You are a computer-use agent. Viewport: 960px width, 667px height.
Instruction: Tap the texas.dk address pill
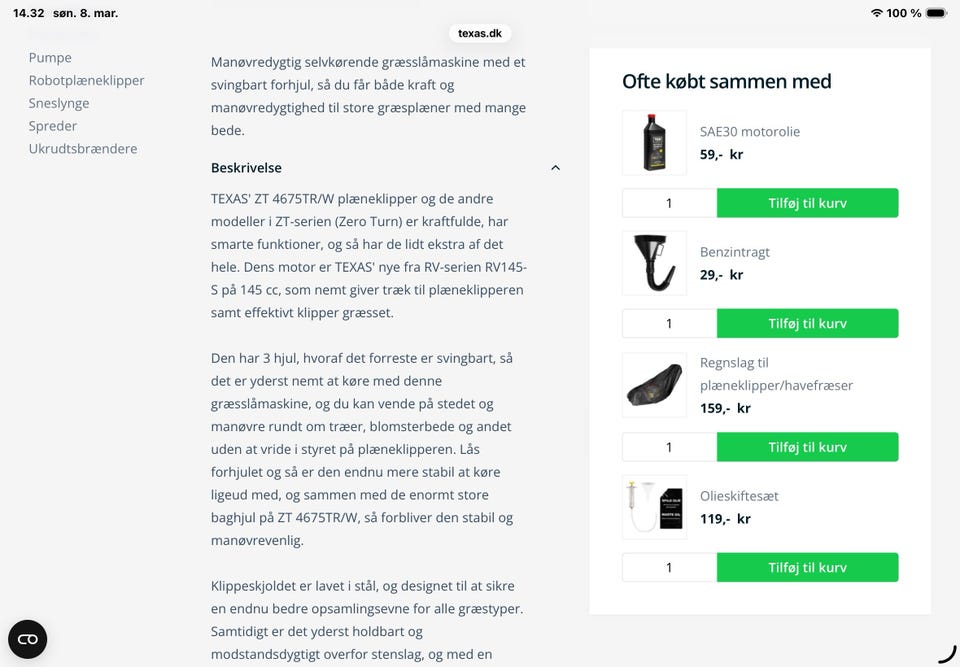pyautogui.click(x=480, y=33)
